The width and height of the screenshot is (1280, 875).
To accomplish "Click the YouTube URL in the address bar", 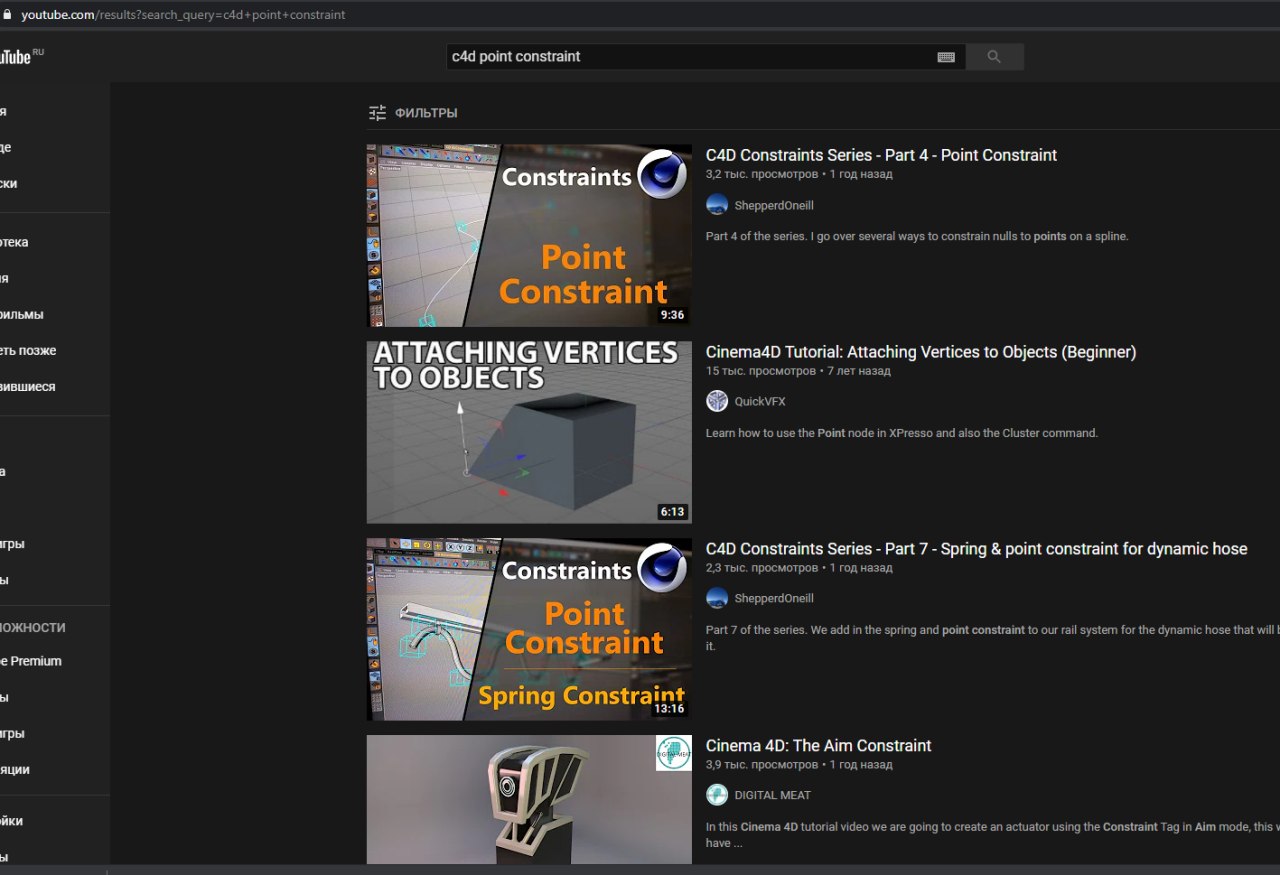I will [183, 15].
